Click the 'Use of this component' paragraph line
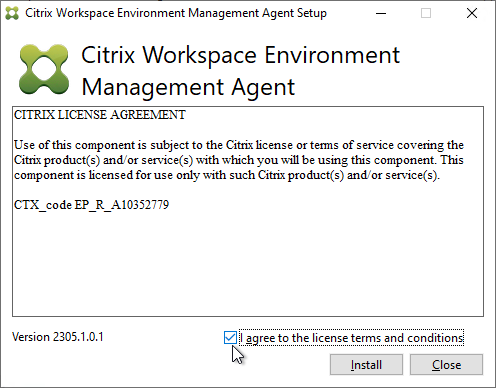The image size is (496, 388). (x=239, y=145)
